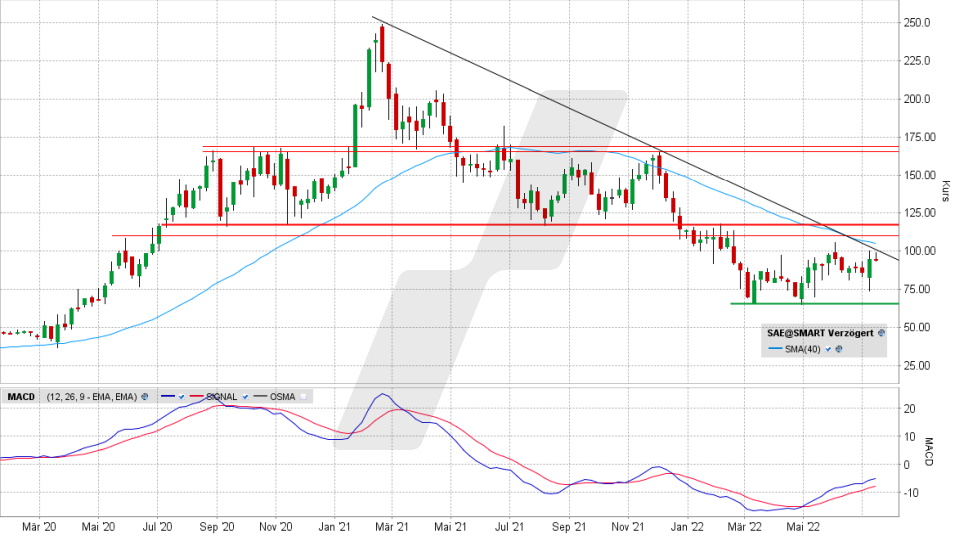The image size is (960, 540).
Task: Open settings icon beside SAE@SMART Verzögert
Action: pyautogui.click(x=882, y=332)
